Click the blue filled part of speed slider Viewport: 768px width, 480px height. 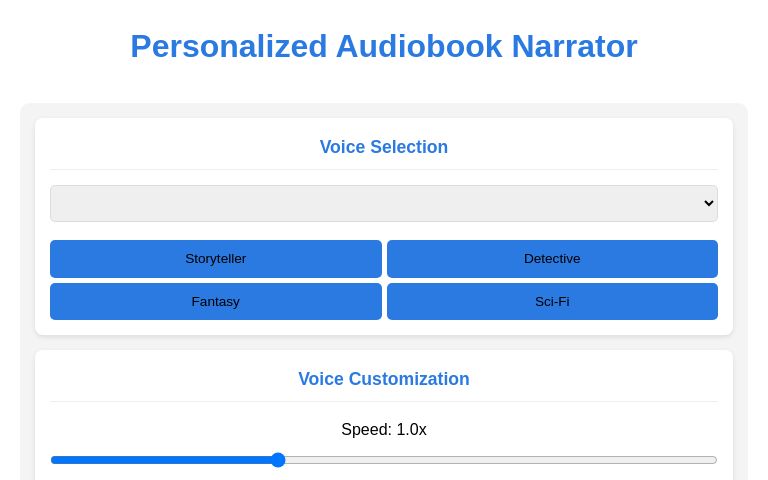tap(160, 460)
